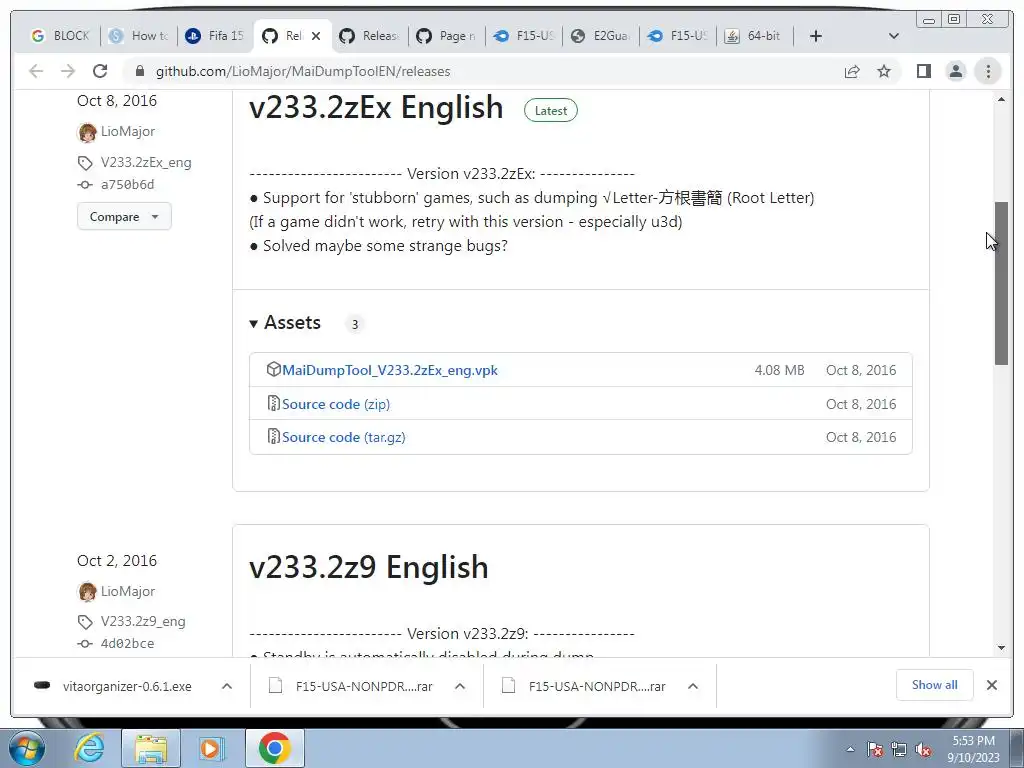
Task: Download MaiDumpTool_V233.2zEx_eng.vpk
Action: click(x=390, y=370)
